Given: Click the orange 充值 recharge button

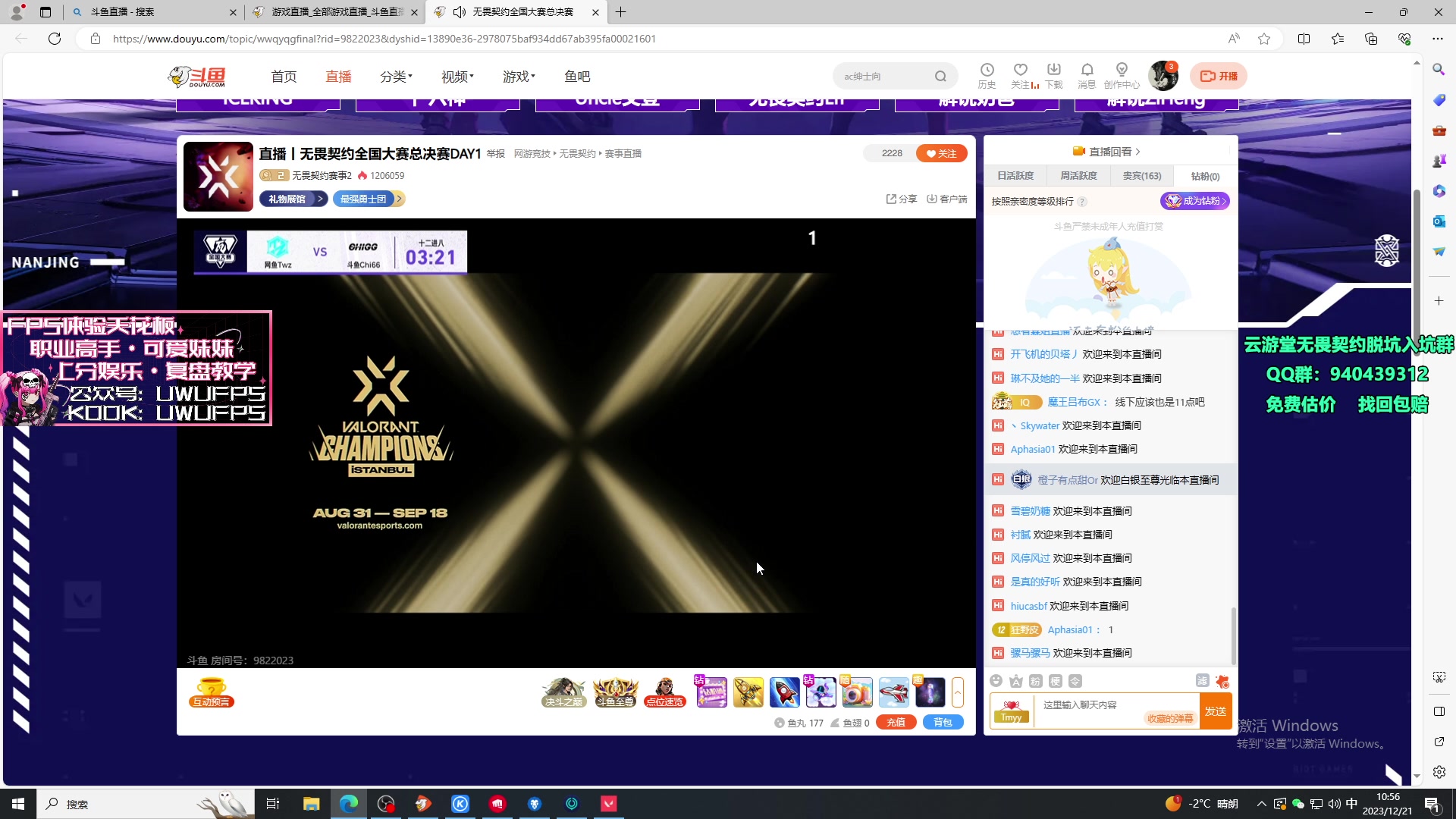Looking at the screenshot, I should (896, 723).
